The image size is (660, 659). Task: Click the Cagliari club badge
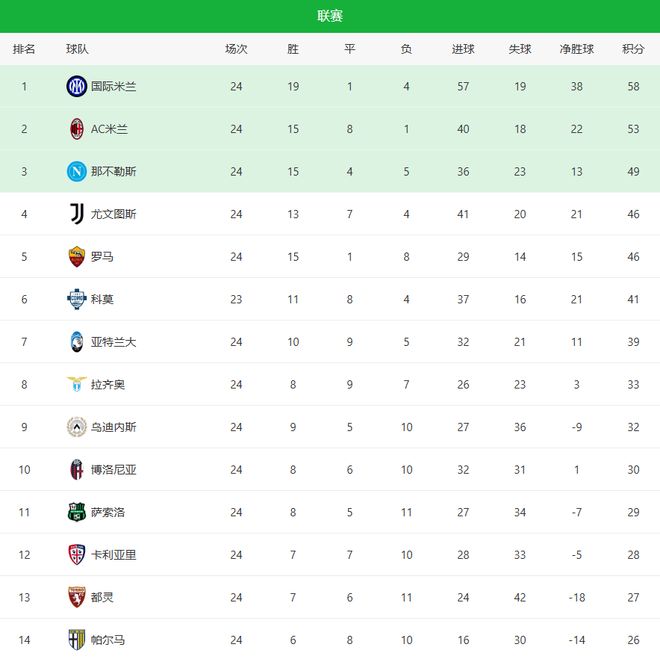(77, 554)
